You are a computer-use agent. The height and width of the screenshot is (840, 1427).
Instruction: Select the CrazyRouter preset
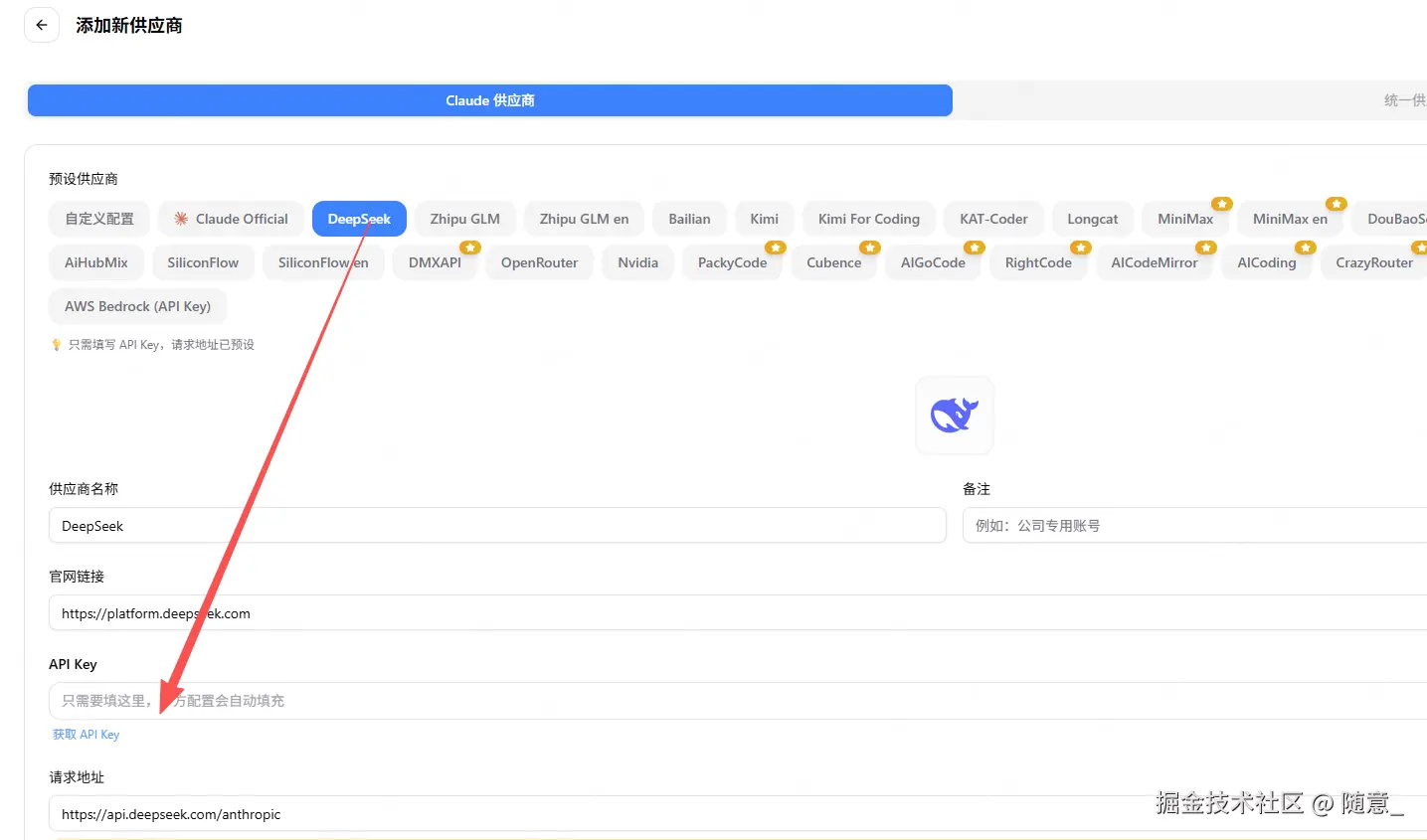click(x=1374, y=262)
